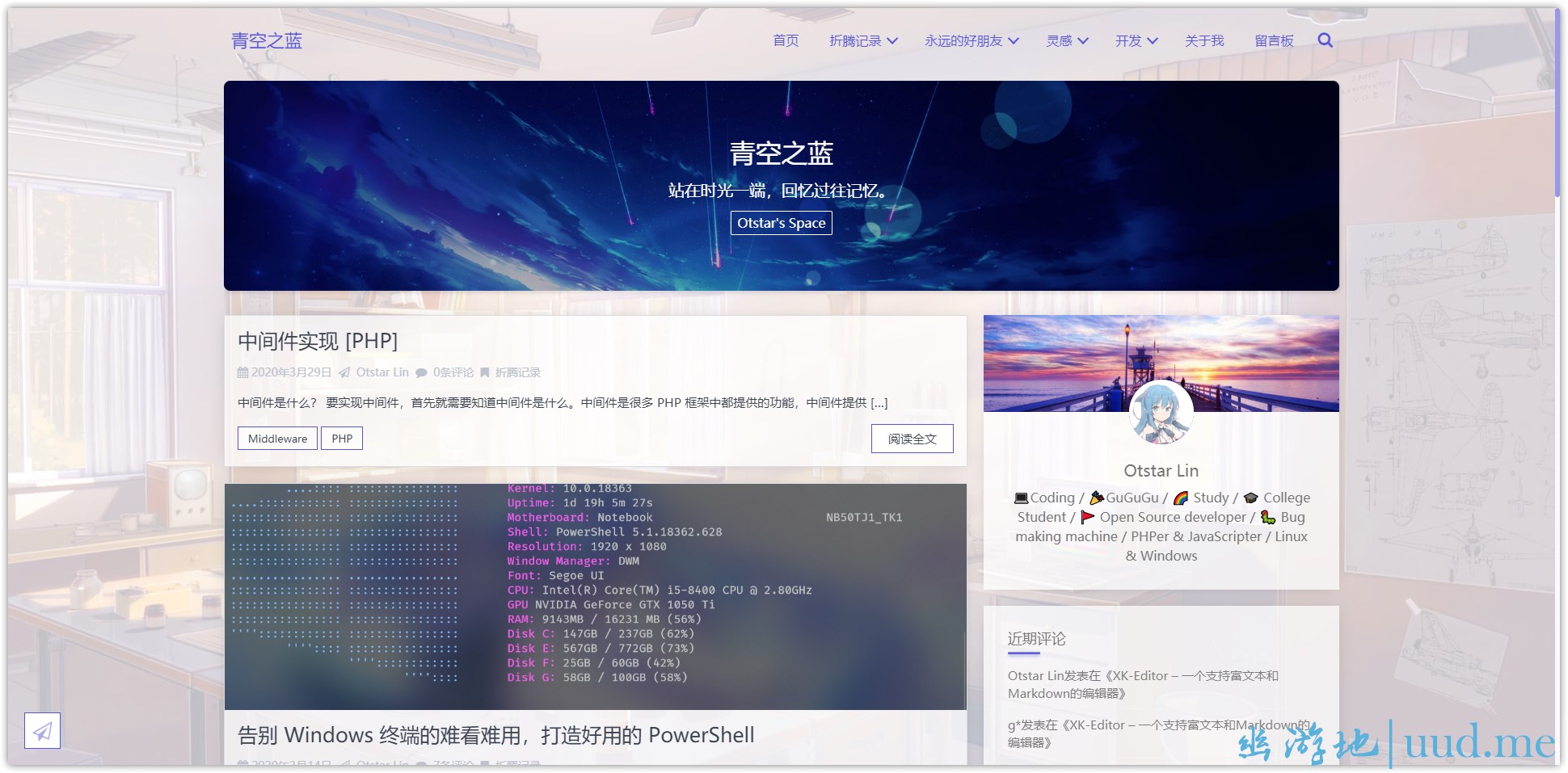
Task: Open the search magnifier icon
Action: [1325, 40]
